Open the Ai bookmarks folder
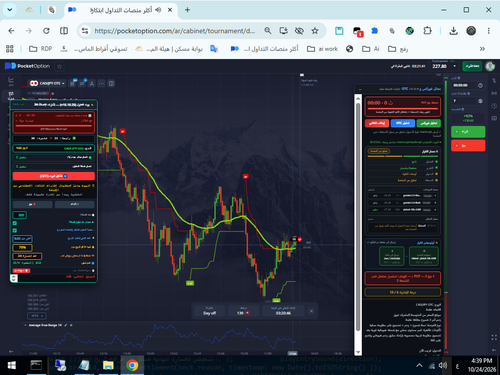The image size is (500, 375). (x=371, y=49)
